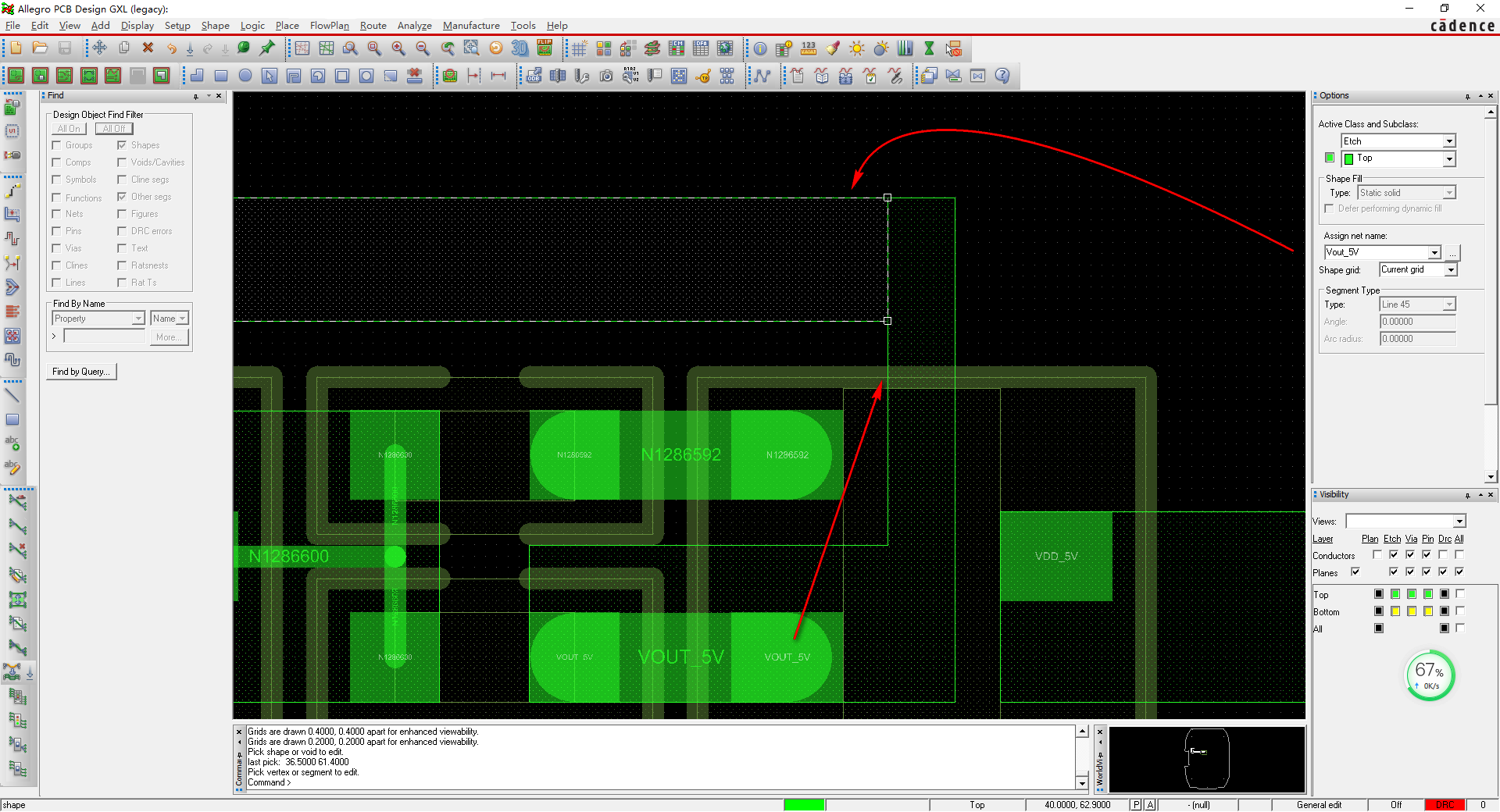Screen dimensions: 1500x812
Task: Activate the Move tool on the toolbar
Action: (99, 48)
